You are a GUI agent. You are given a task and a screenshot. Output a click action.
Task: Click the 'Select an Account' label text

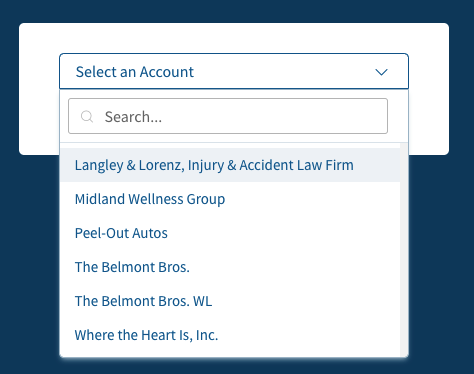[x=135, y=72]
